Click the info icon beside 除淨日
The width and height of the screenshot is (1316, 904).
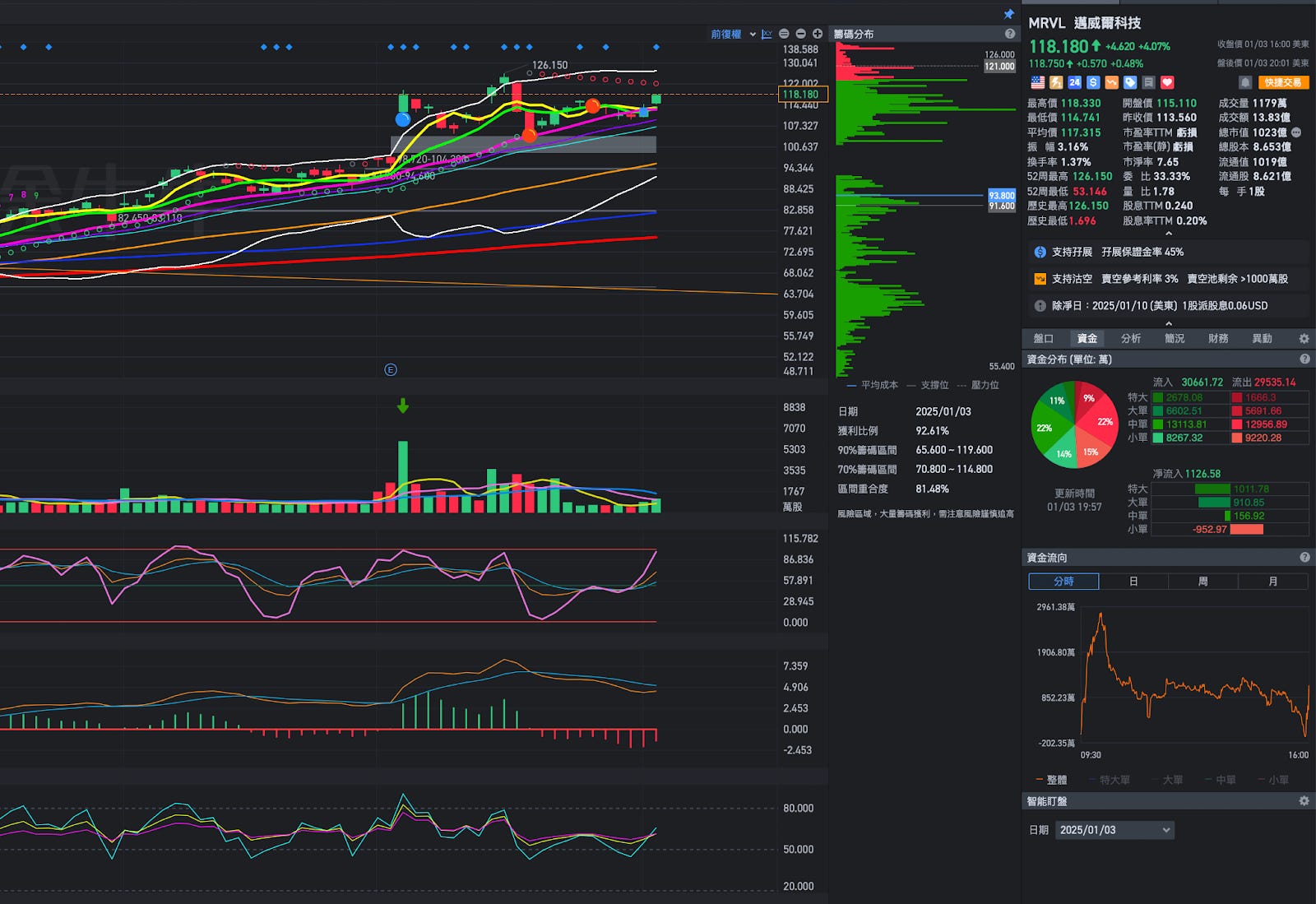[x=1040, y=305]
